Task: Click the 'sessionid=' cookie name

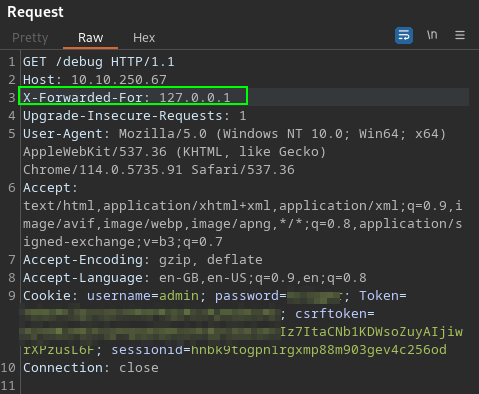Action: (151, 350)
